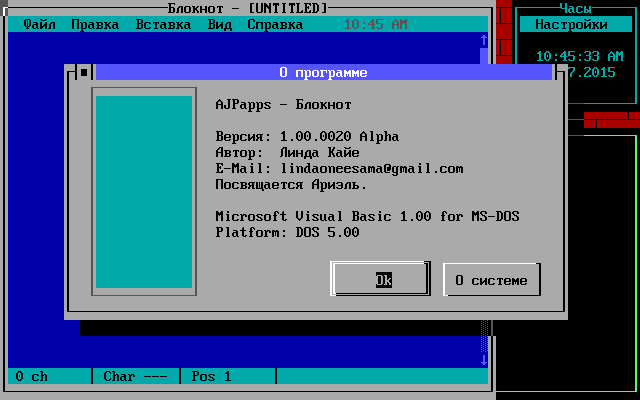This screenshot has height=400, width=640.
Task: Open the Вставка menu
Action: pos(163,24)
